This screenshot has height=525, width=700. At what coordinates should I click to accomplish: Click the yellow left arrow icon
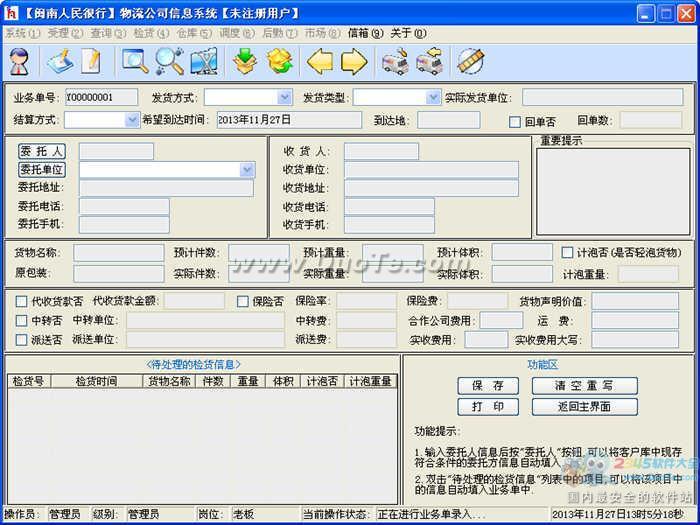coord(320,61)
